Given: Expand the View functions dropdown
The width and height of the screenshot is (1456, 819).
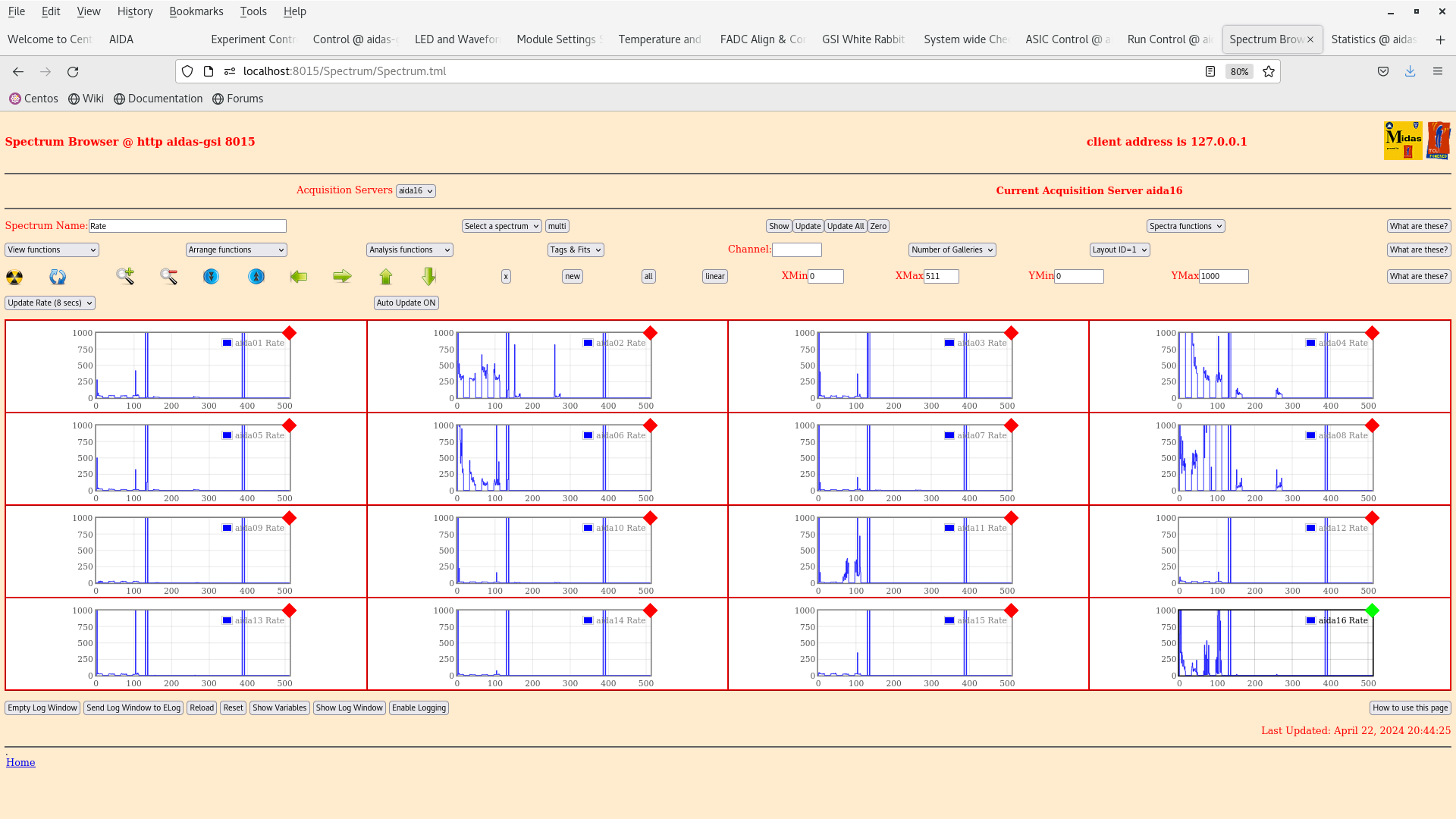Looking at the screenshot, I should click(52, 249).
